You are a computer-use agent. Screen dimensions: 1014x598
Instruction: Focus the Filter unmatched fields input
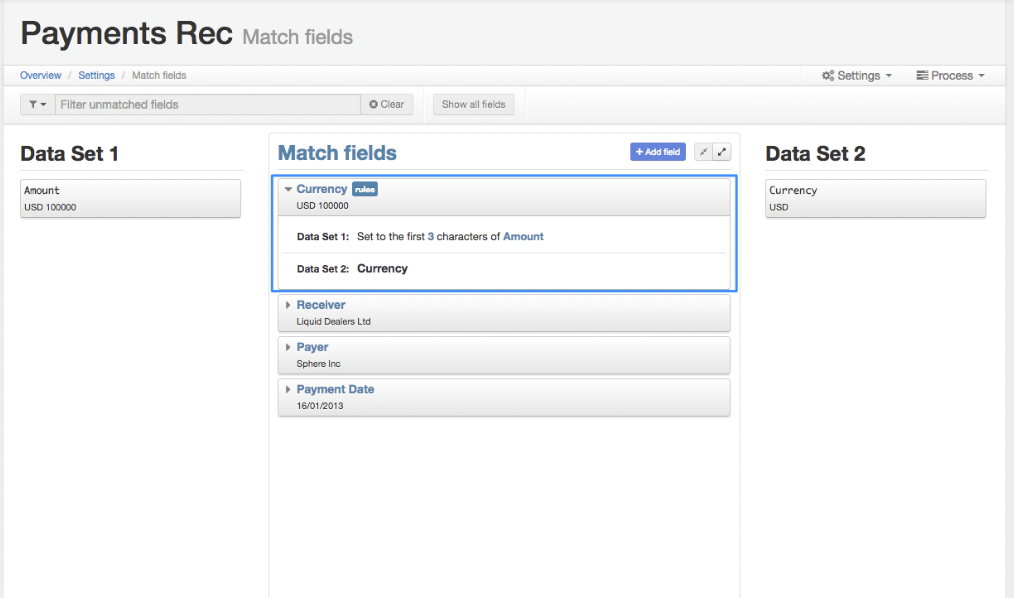[x=208, y=105]
